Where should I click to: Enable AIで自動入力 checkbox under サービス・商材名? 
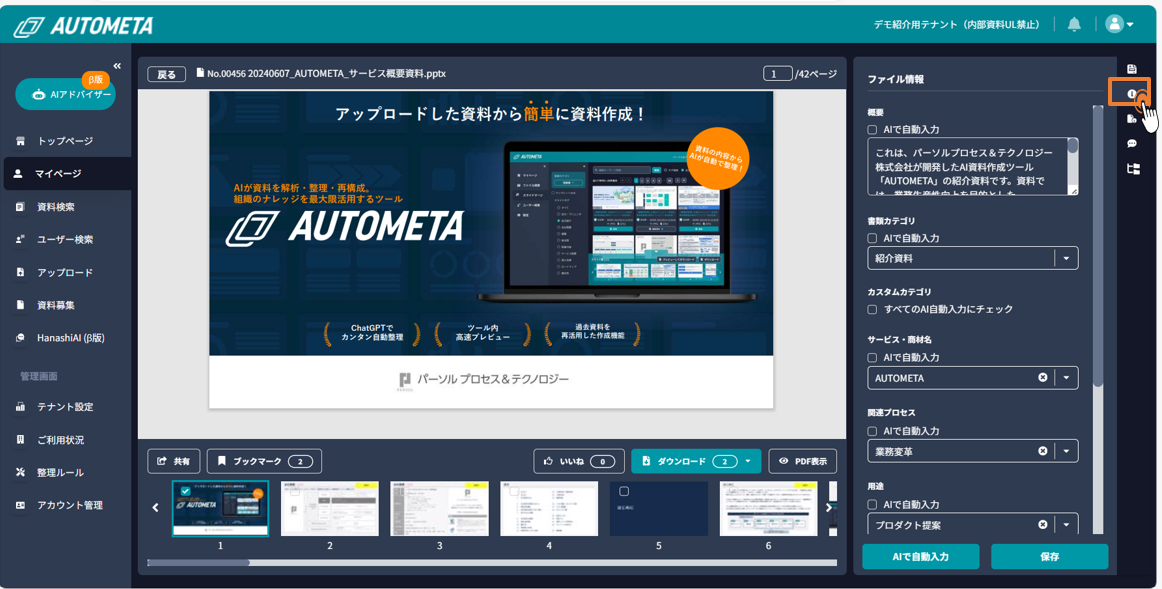872,358
